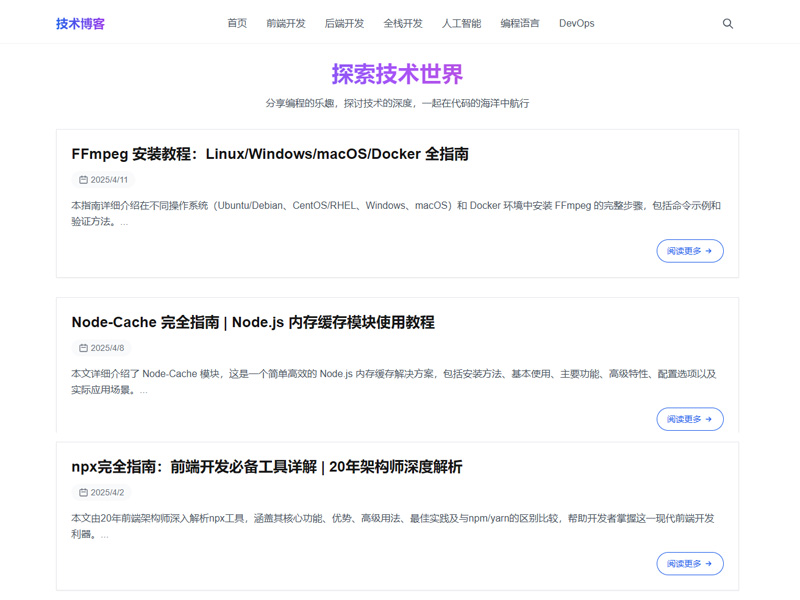Switch to 编程语言 section
This screenshot has height=600, width=800.
tap(520, 23)
